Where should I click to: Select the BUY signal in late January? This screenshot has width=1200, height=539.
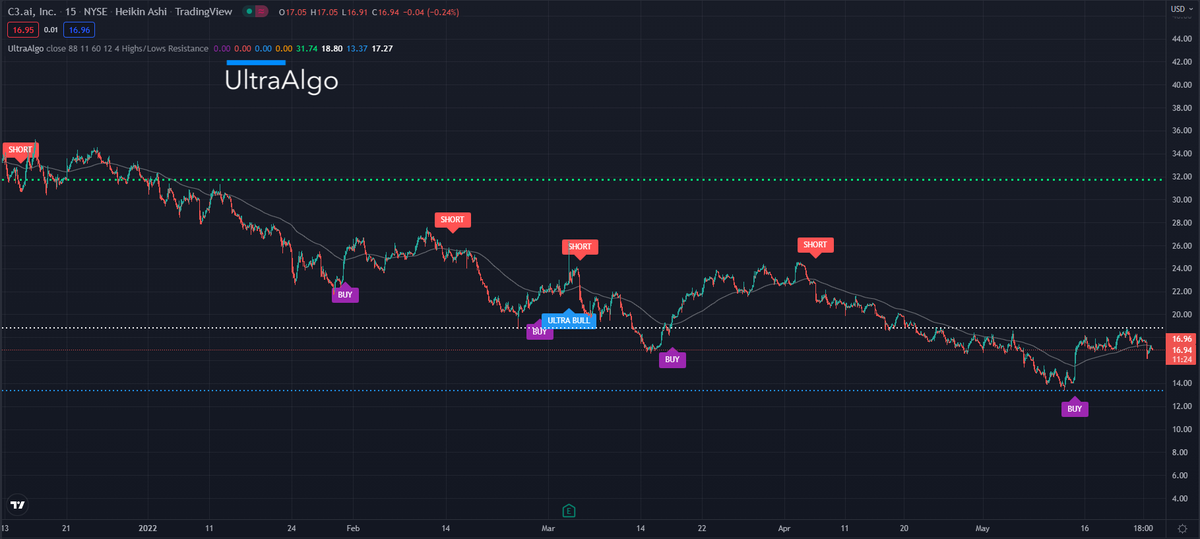(345, 294)
